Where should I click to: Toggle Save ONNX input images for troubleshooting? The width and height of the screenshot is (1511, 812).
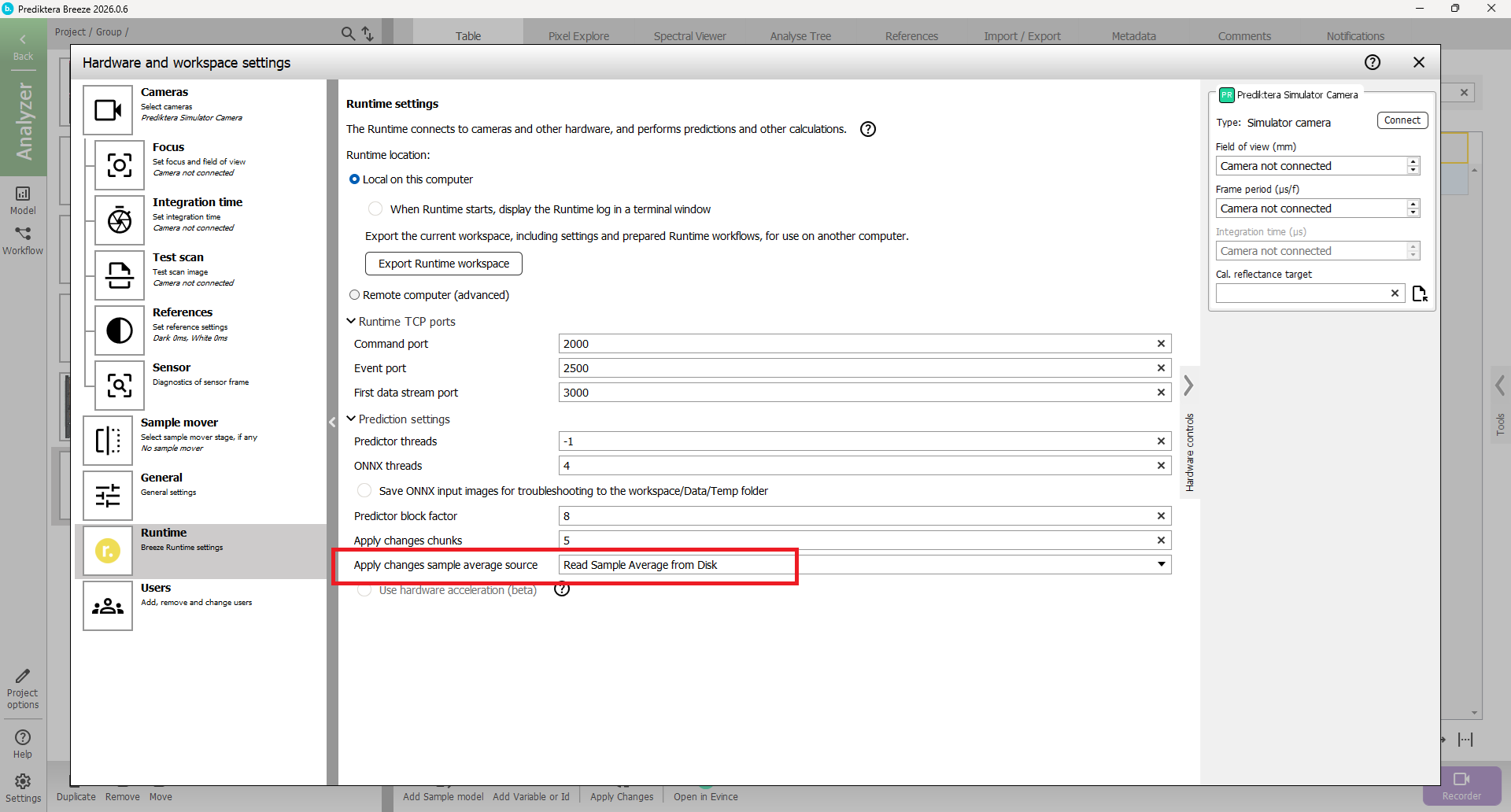(x=364, y=490)
